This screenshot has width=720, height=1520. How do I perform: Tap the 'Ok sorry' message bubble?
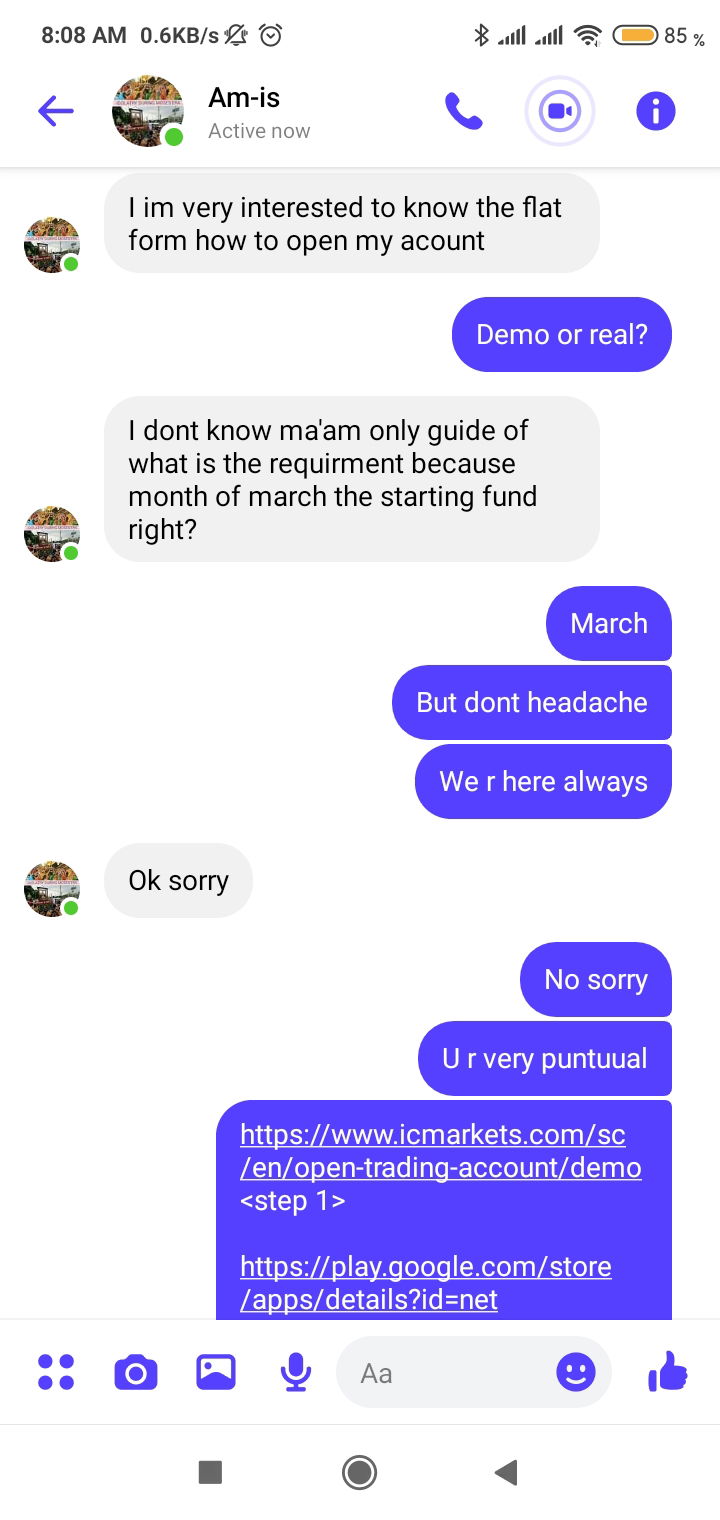[x=179, y=880]
